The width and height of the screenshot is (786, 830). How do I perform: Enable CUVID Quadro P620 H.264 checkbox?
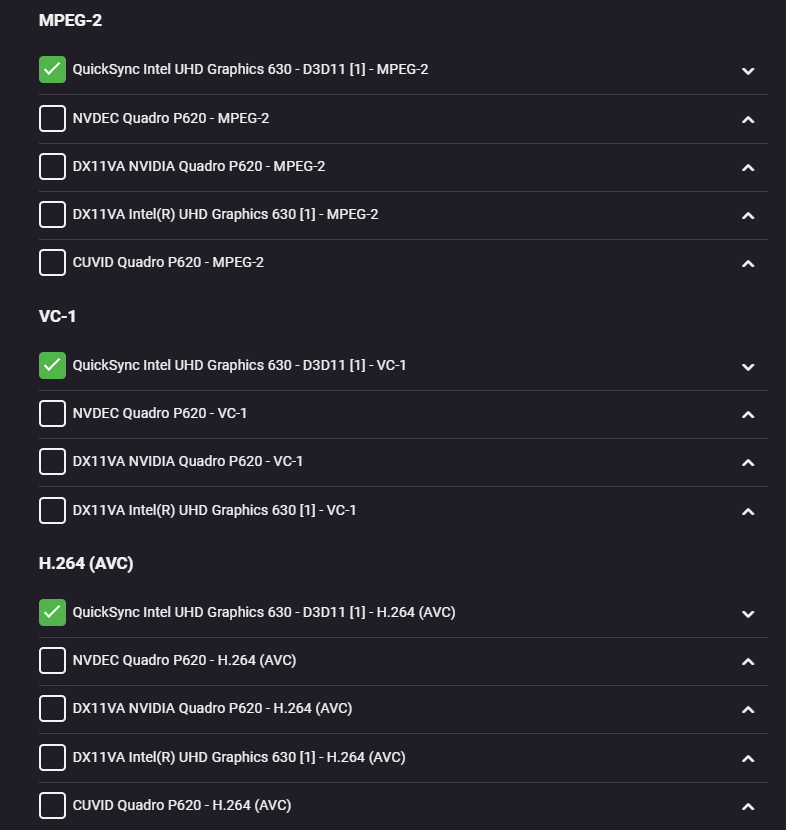[x=52, y=806]
